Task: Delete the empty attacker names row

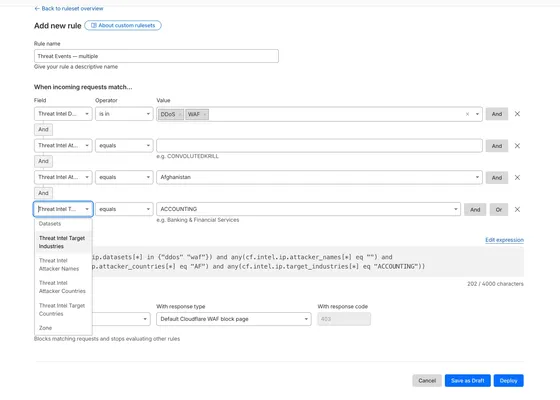Action: coord(517,146)
